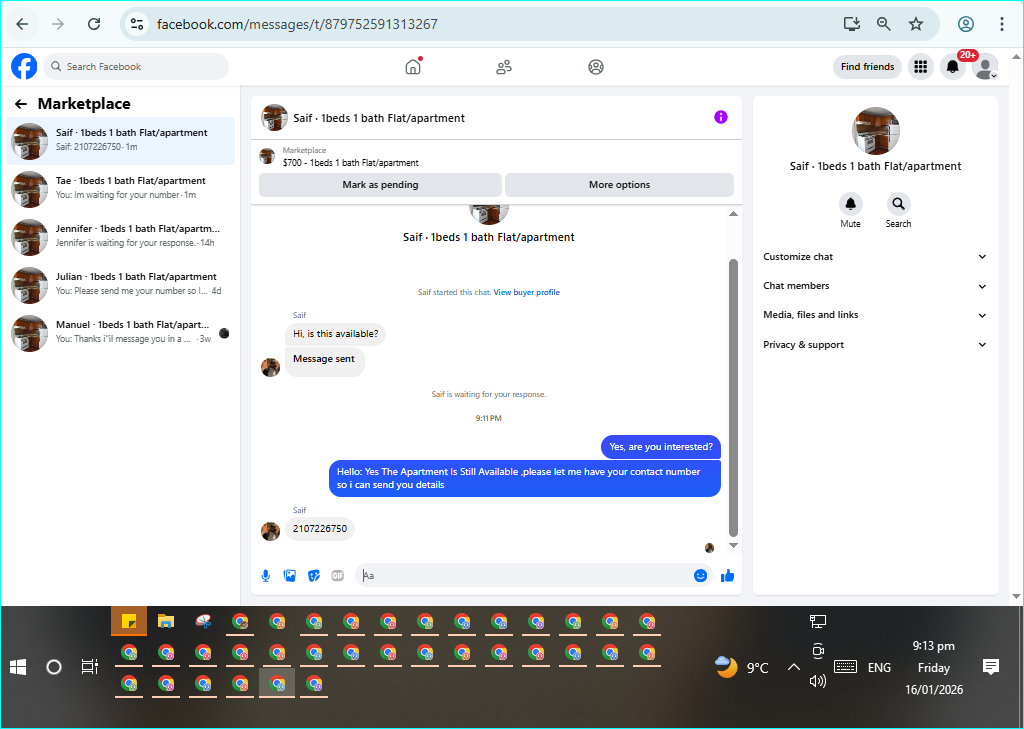Mute the conversation with the bell icon
This screenshot has height=729, width=1024.
pyautogui.click(x=850, y=204)
